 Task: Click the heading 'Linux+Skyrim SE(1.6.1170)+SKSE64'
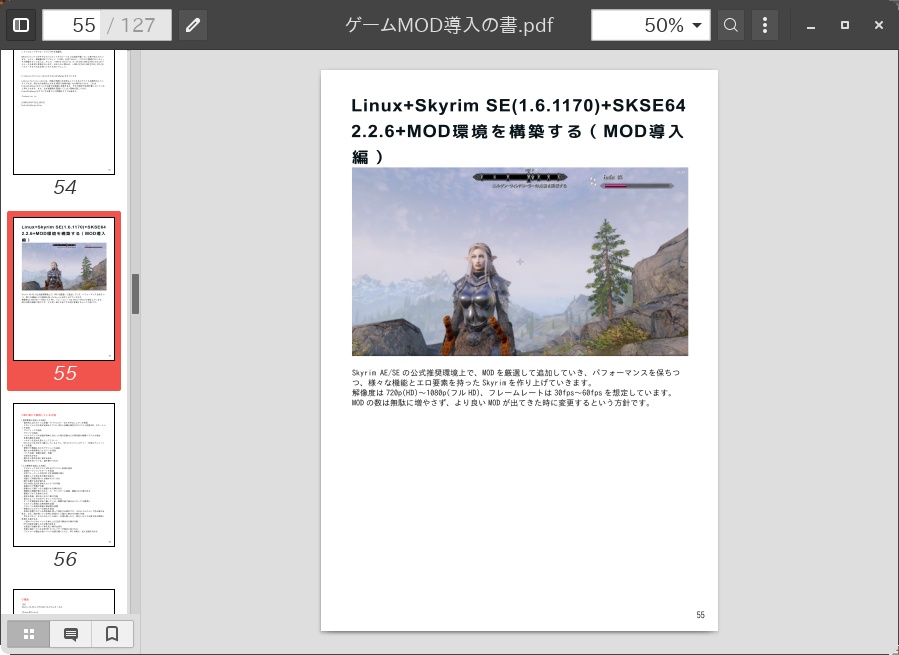518,106
